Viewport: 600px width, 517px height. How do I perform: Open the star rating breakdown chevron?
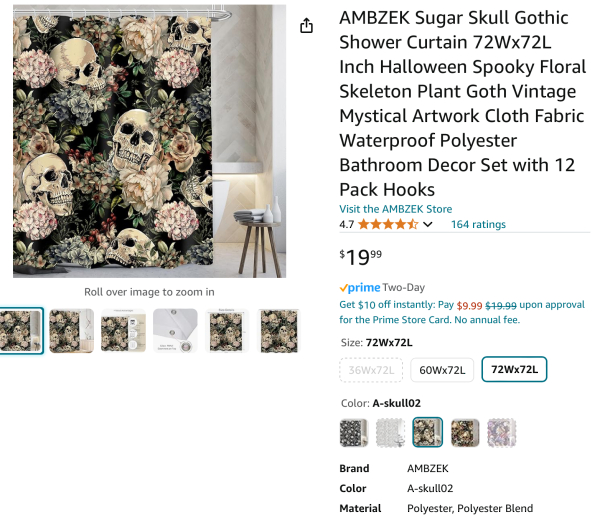point(429,225)
